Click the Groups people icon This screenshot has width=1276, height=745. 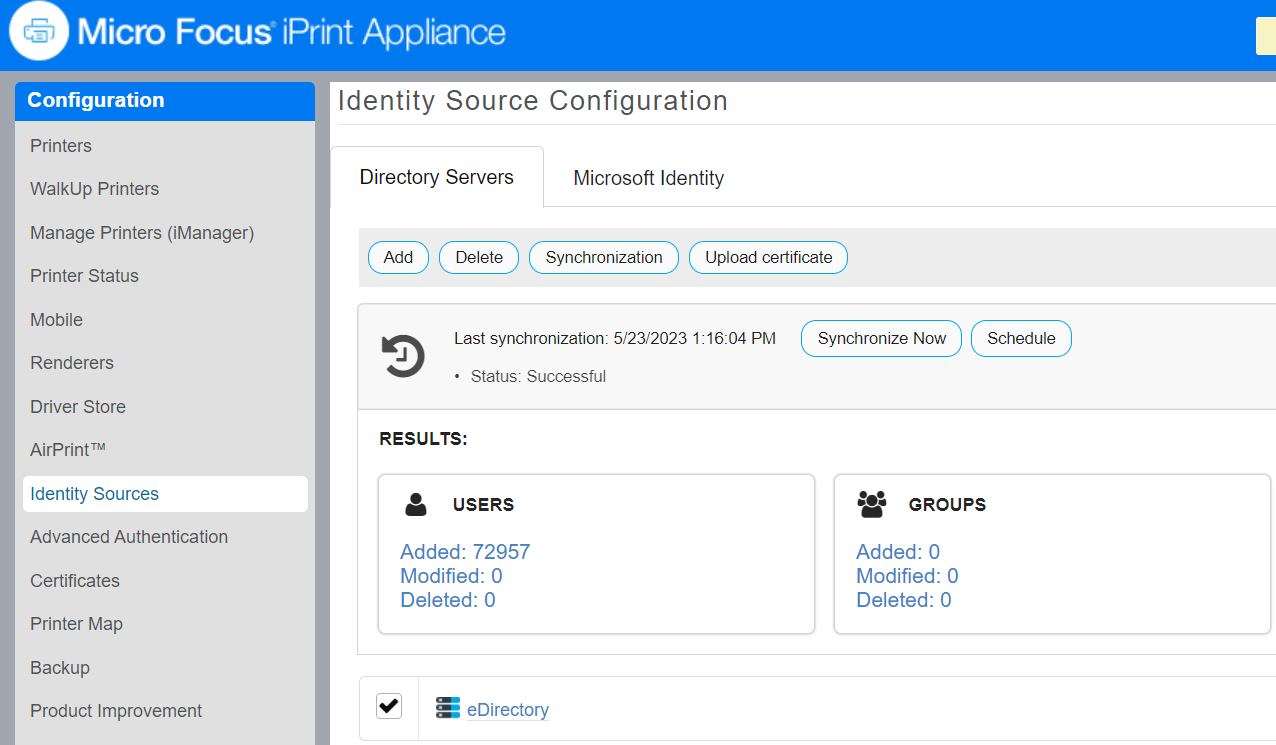click(872, 504)
